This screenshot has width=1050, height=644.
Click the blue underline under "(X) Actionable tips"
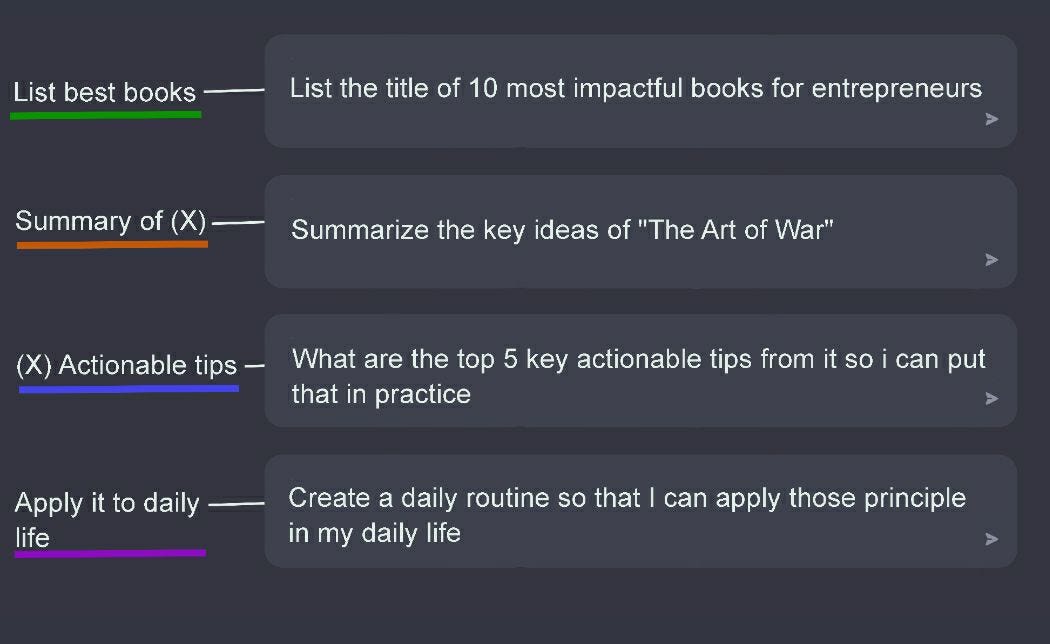click(x=126, y=389)
